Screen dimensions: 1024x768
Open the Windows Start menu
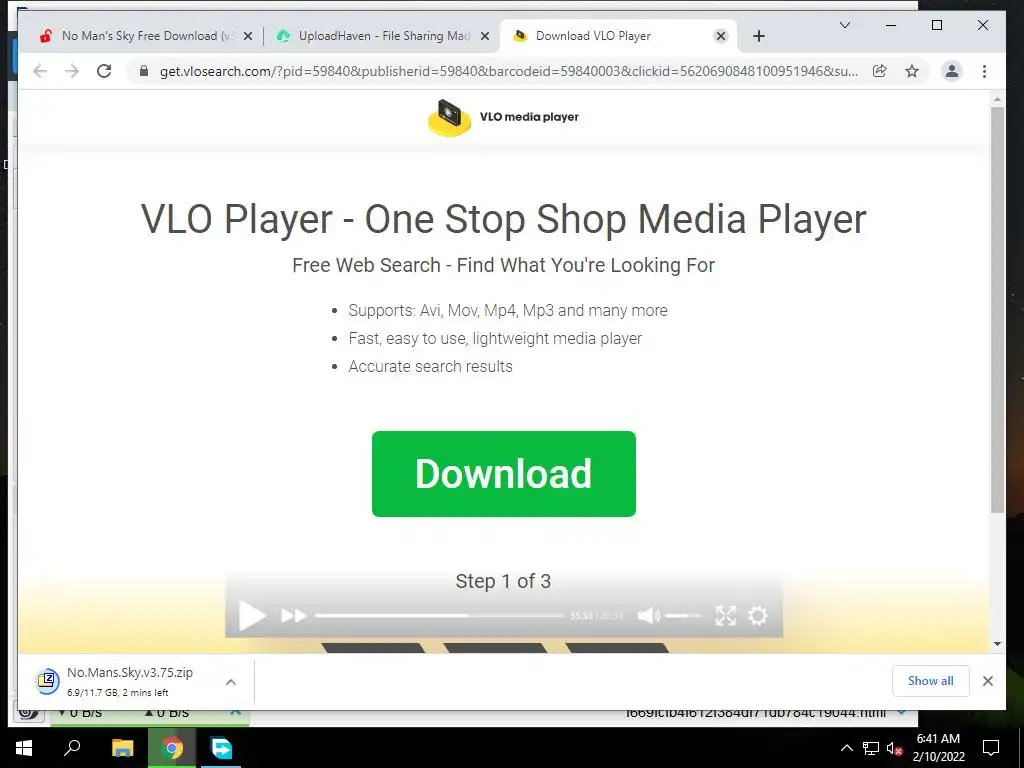click(24, 748)
